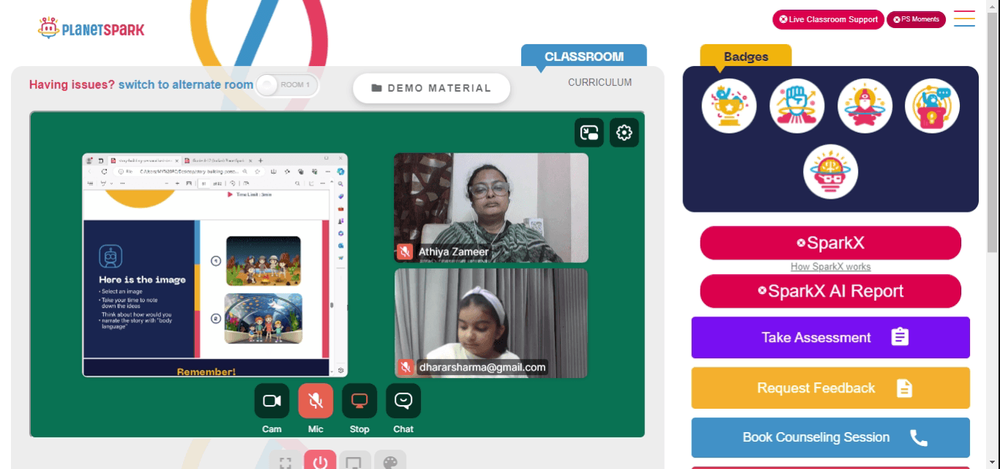
Task: Switch to the CLASSROOM tab
Action: [584, 56]
